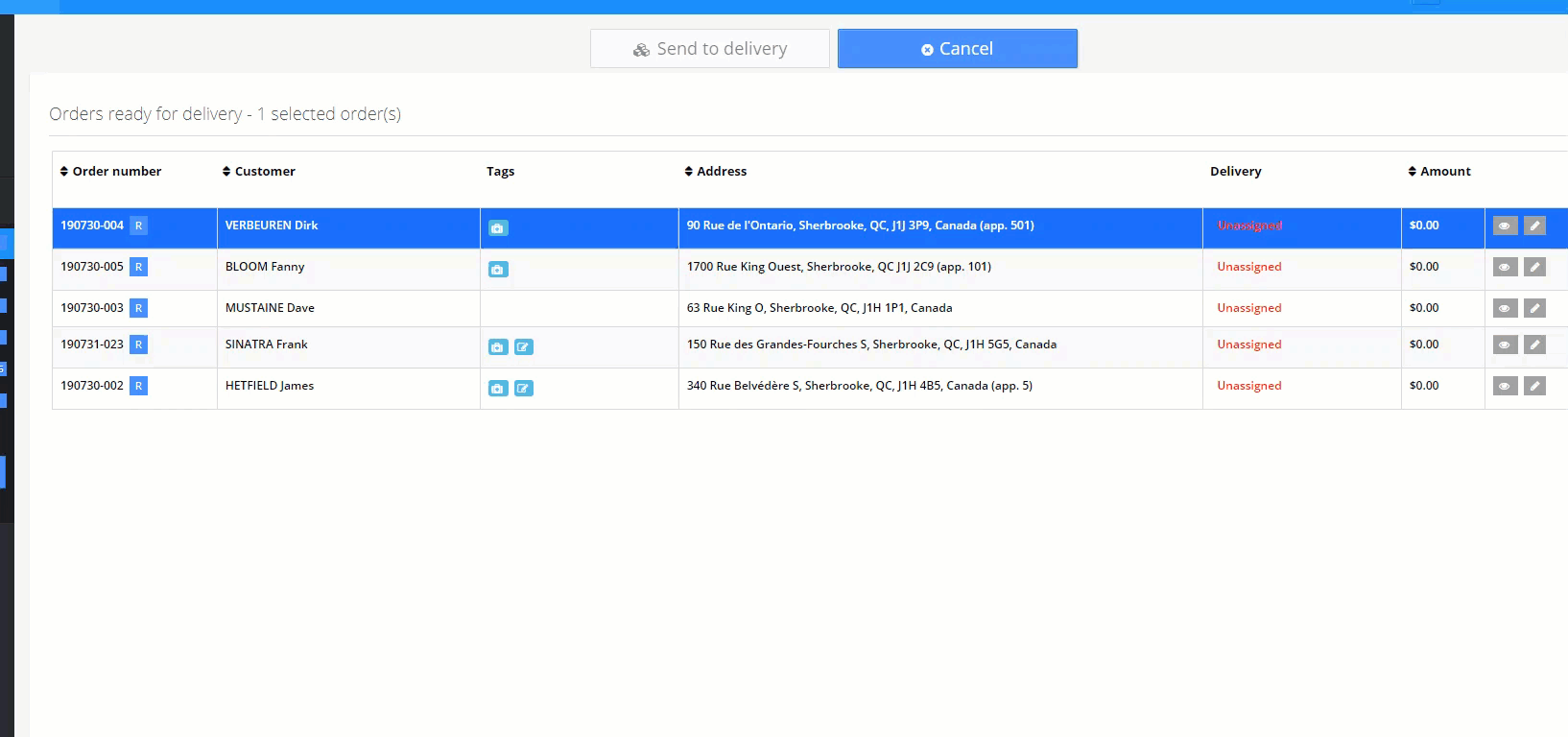Click the camera tag icon for BLOOM Fanny
Image resolution: width=1568 pixels, height=737 pixels.
tap(498, 270)
